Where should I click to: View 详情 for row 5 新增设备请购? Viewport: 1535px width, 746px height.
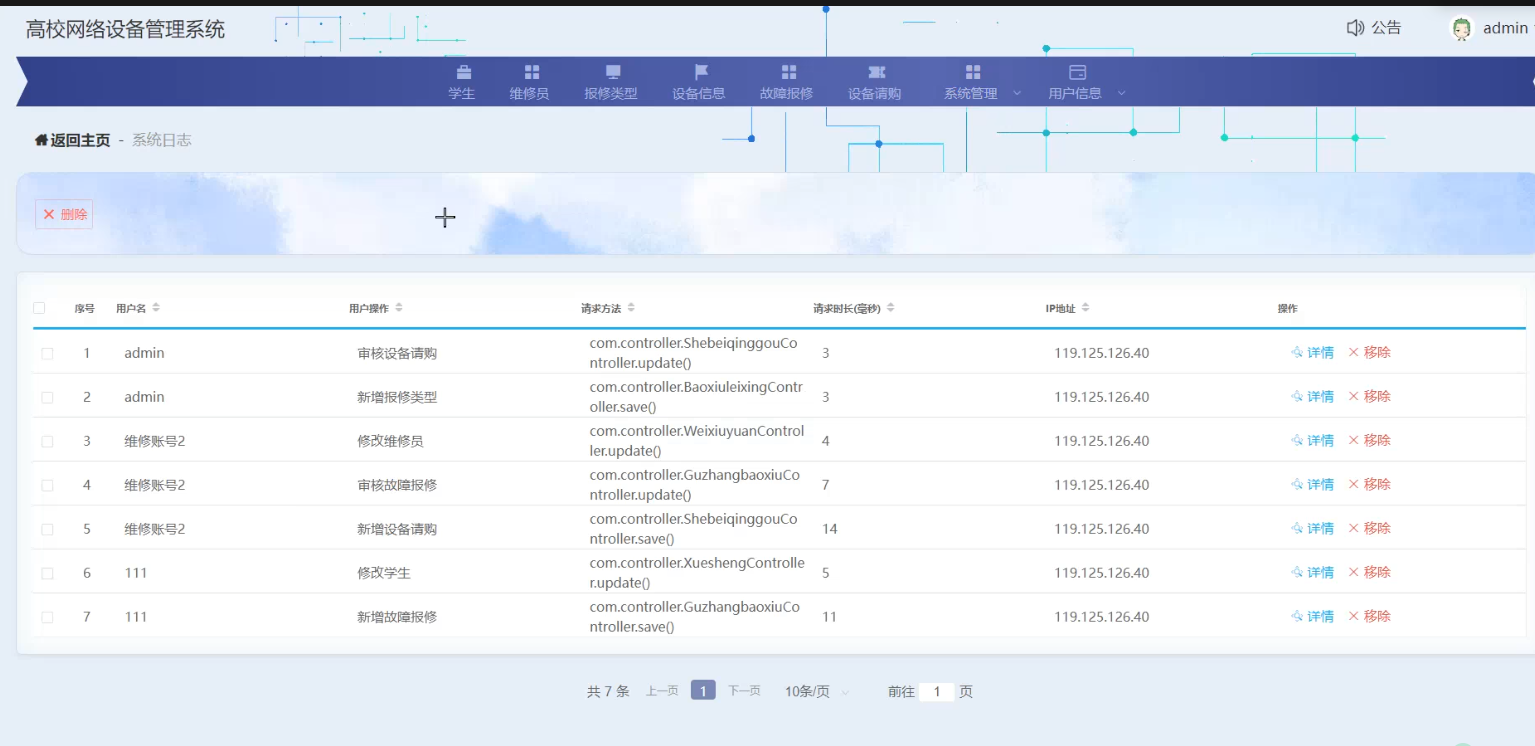click(x=1312, y=528)
